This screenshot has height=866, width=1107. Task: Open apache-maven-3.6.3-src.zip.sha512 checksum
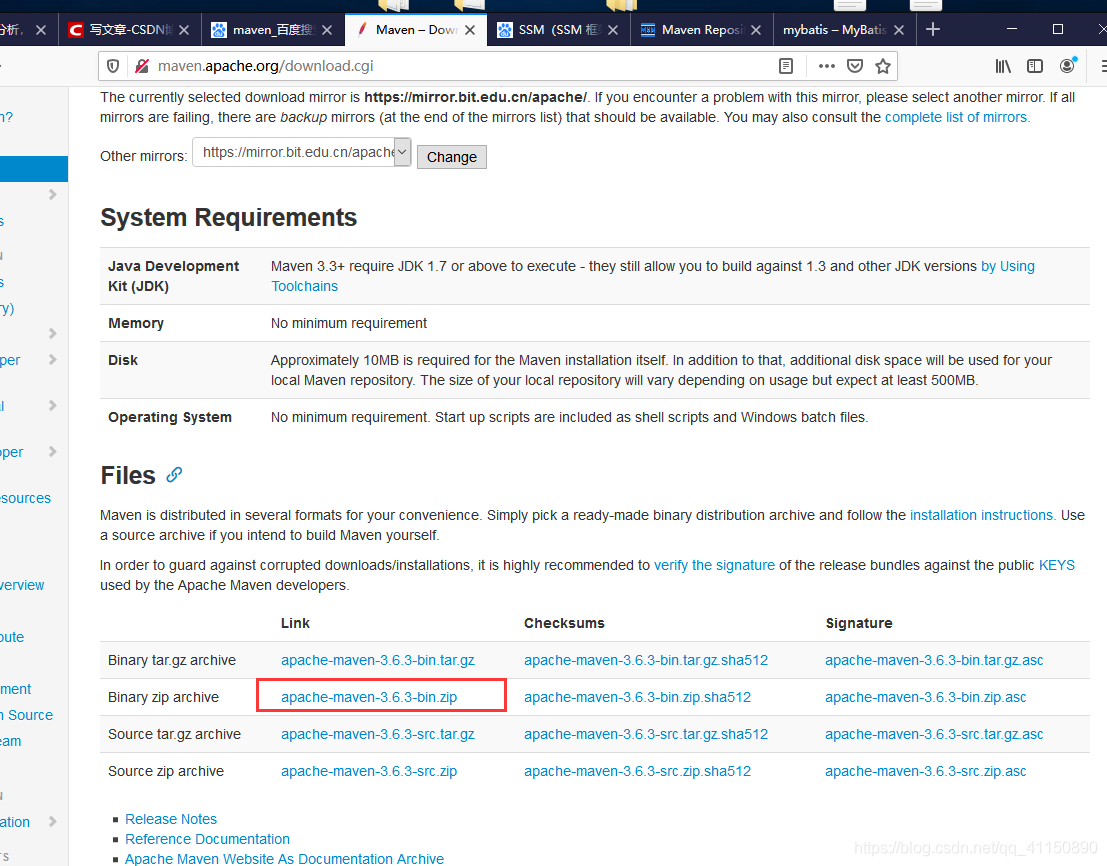(638, 771)
